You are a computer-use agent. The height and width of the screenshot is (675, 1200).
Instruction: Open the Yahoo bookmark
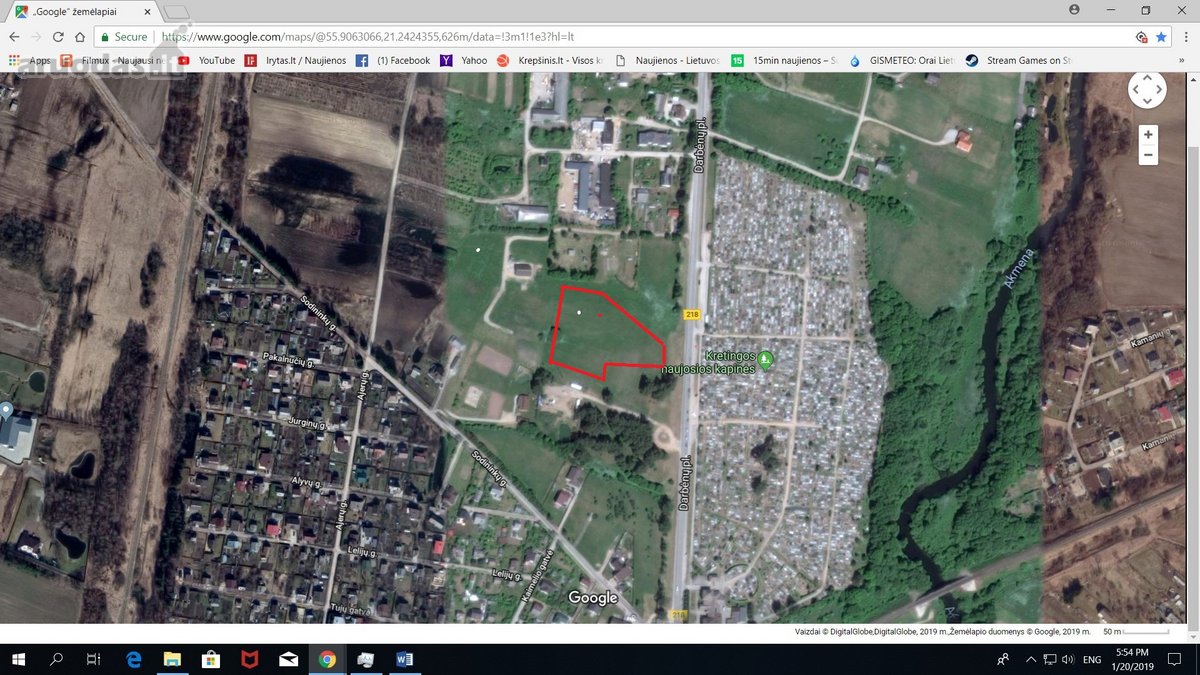click(464, 60)
